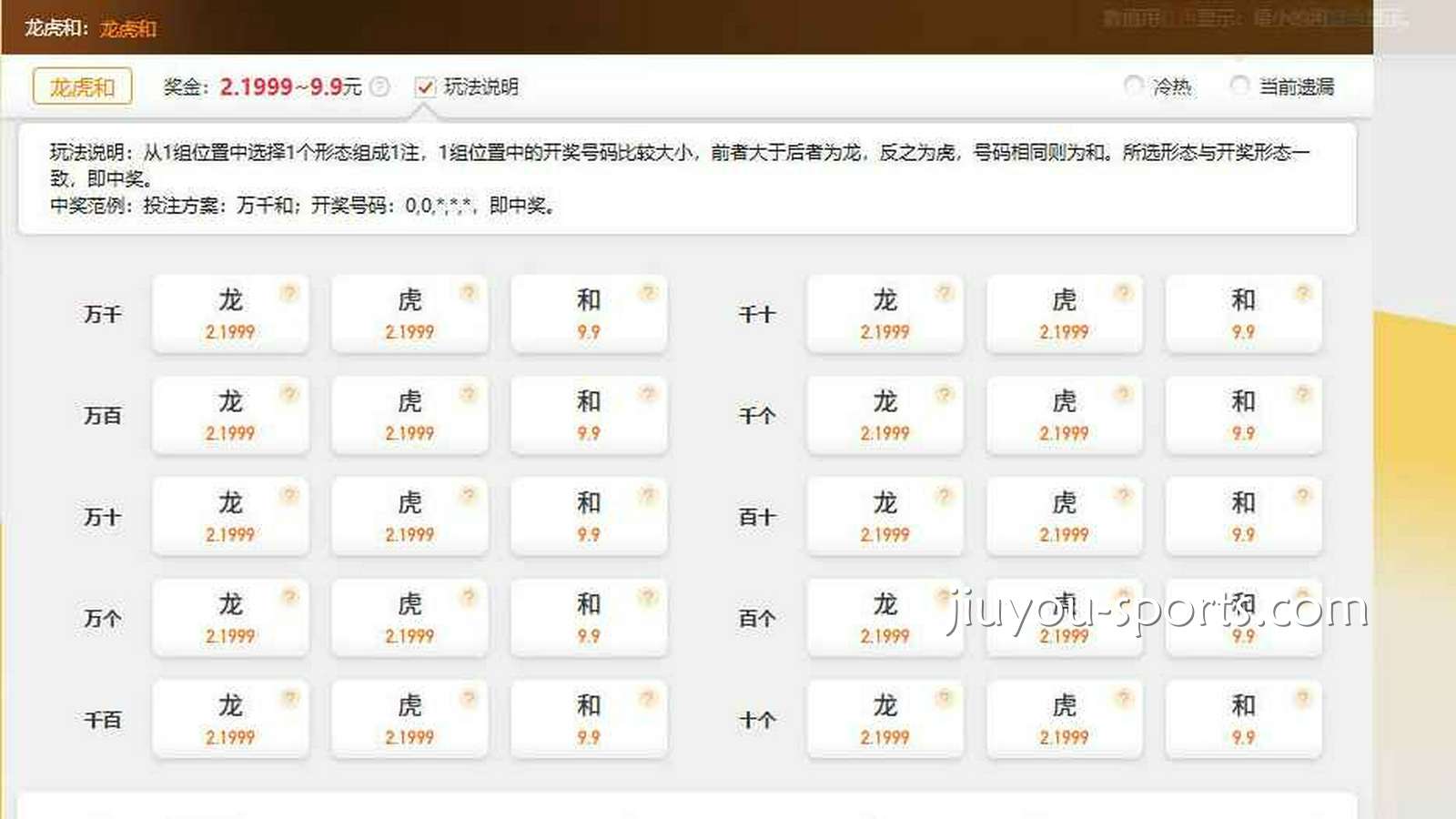Click the 十个 row label
The width and height of the screenshot is (1456, 819).
757,721
